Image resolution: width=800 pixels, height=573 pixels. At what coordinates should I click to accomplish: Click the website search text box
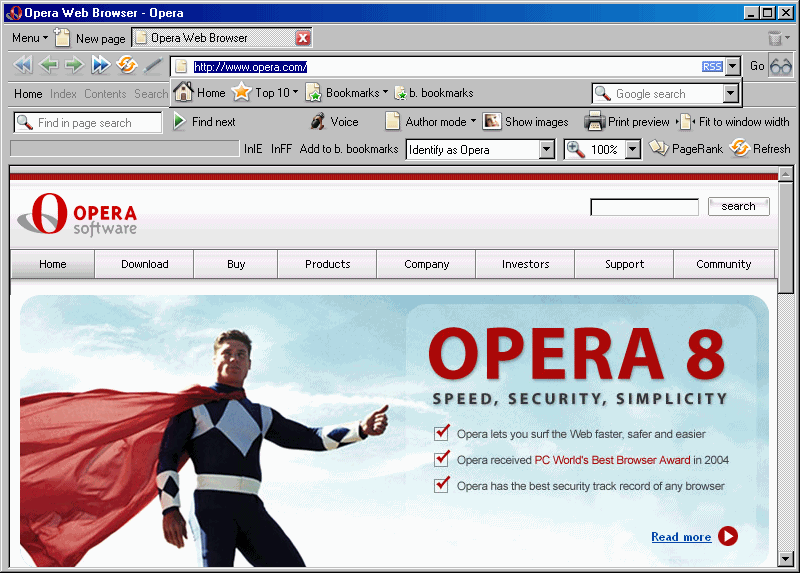(644, 207)
